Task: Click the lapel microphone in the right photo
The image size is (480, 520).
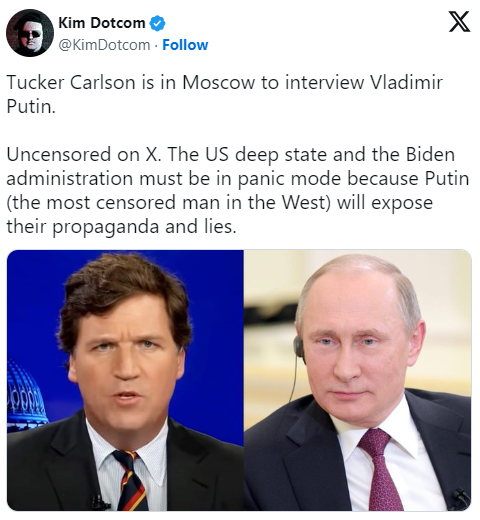Action: (461, 497)
